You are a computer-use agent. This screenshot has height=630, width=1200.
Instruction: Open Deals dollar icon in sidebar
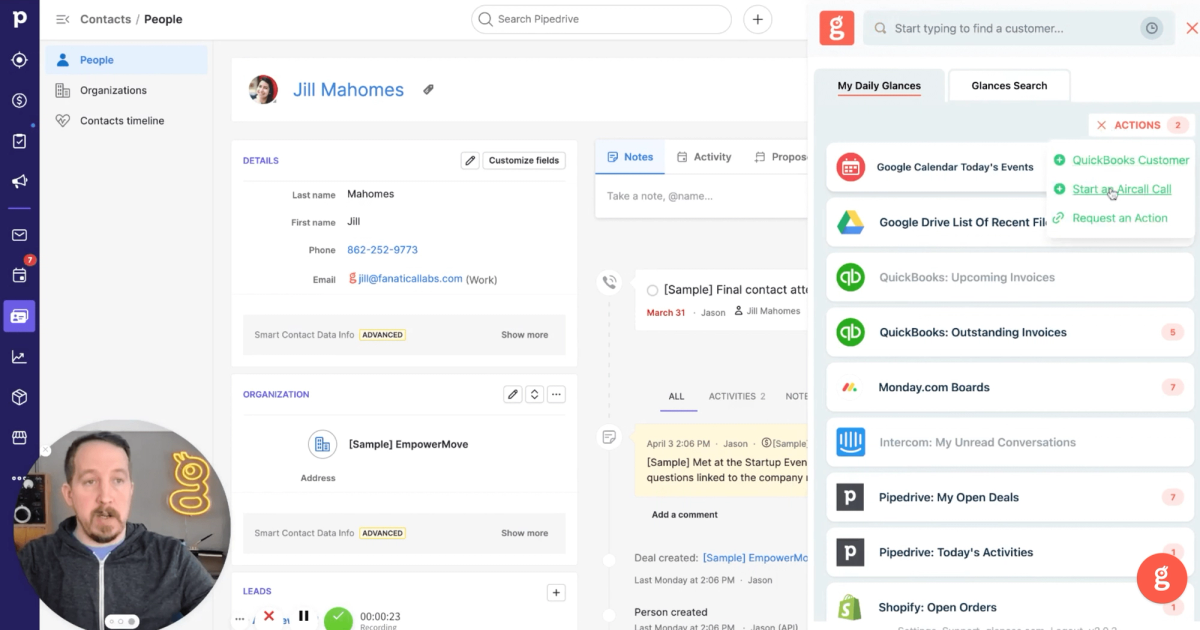(x=19, y=101)
